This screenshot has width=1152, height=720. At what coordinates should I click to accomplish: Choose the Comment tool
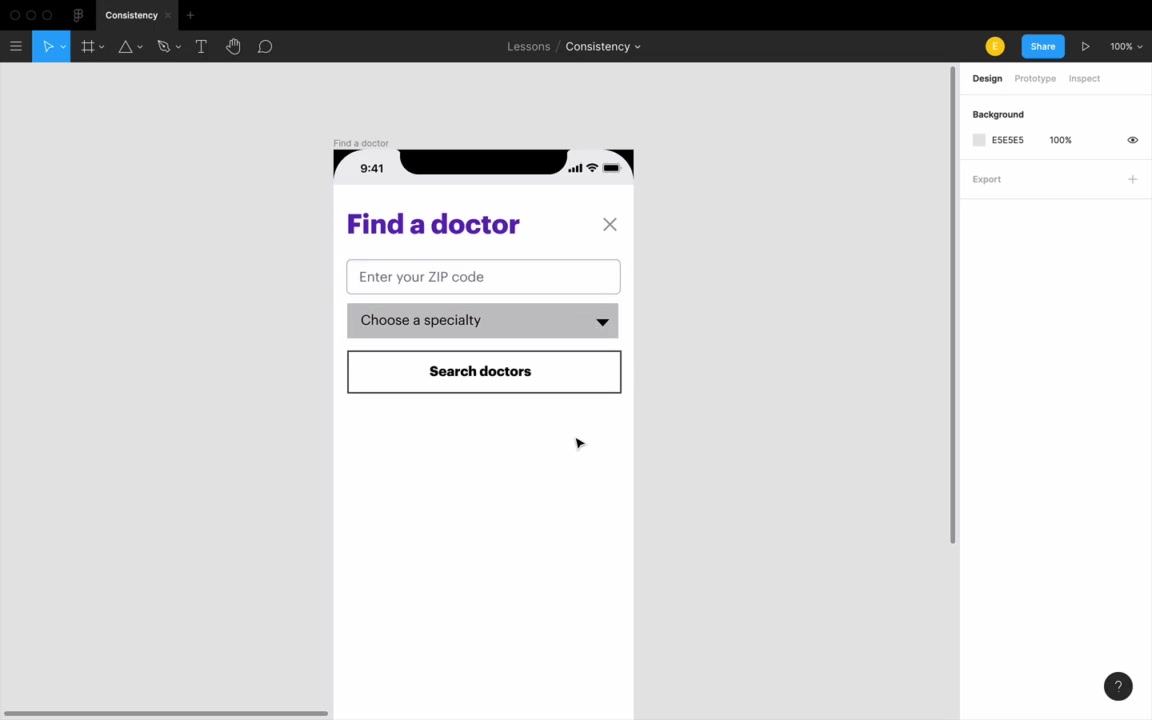265,46
